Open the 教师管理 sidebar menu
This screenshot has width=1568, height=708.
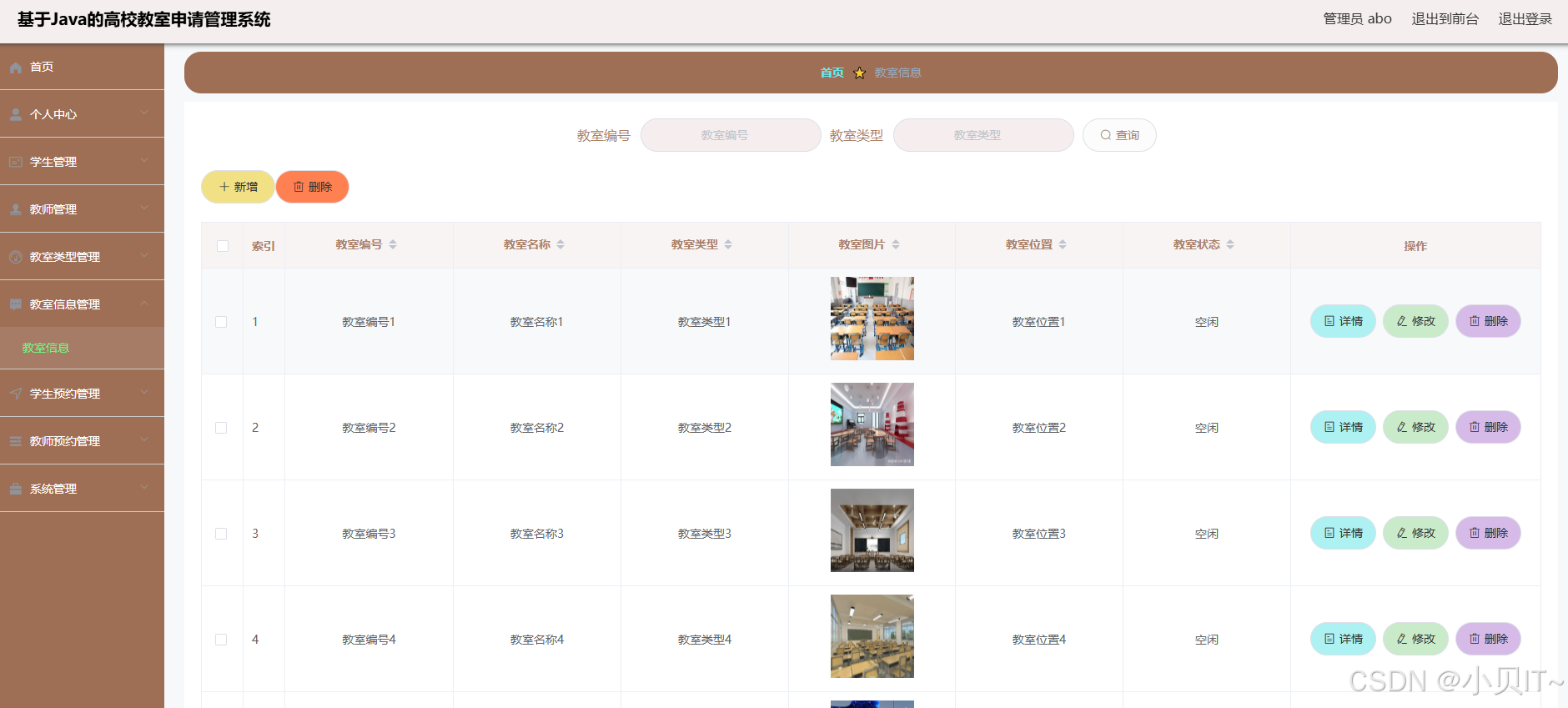(x=82, y=209)
